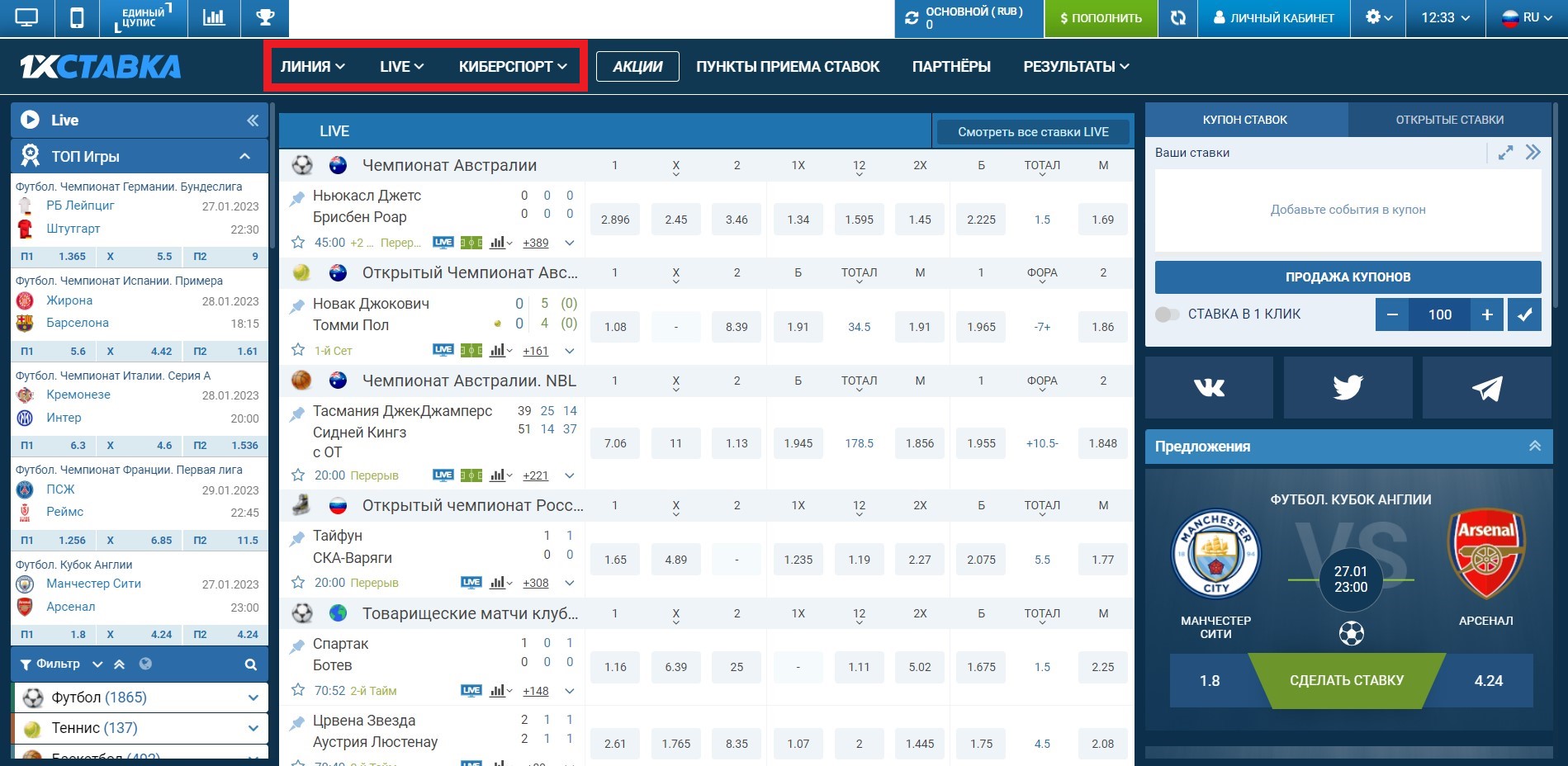Open the КИБЕРСПОРТ menu
This screenshot has height=766, width=1568.
[x=513, y=67]
